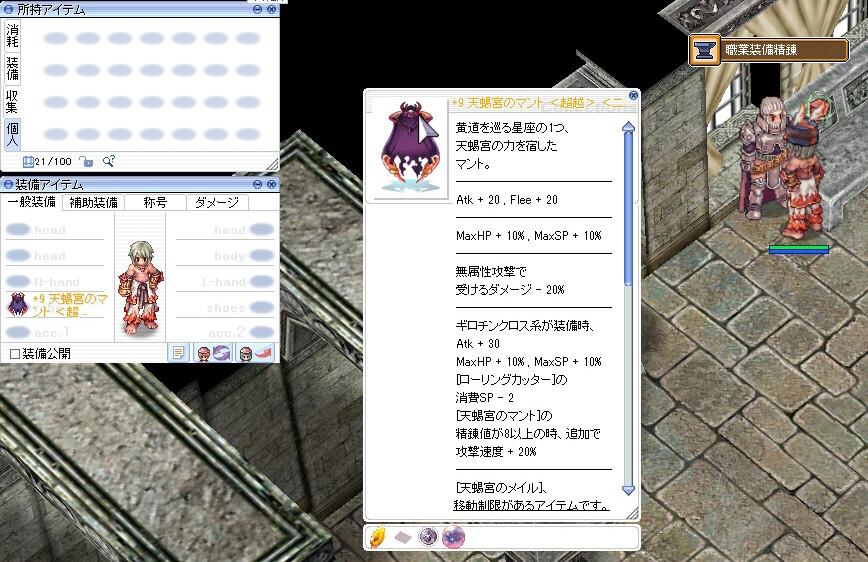Minimize the 所持アイテム inventory window
Screen dimensions: 868x562
[x=258, y=9]
